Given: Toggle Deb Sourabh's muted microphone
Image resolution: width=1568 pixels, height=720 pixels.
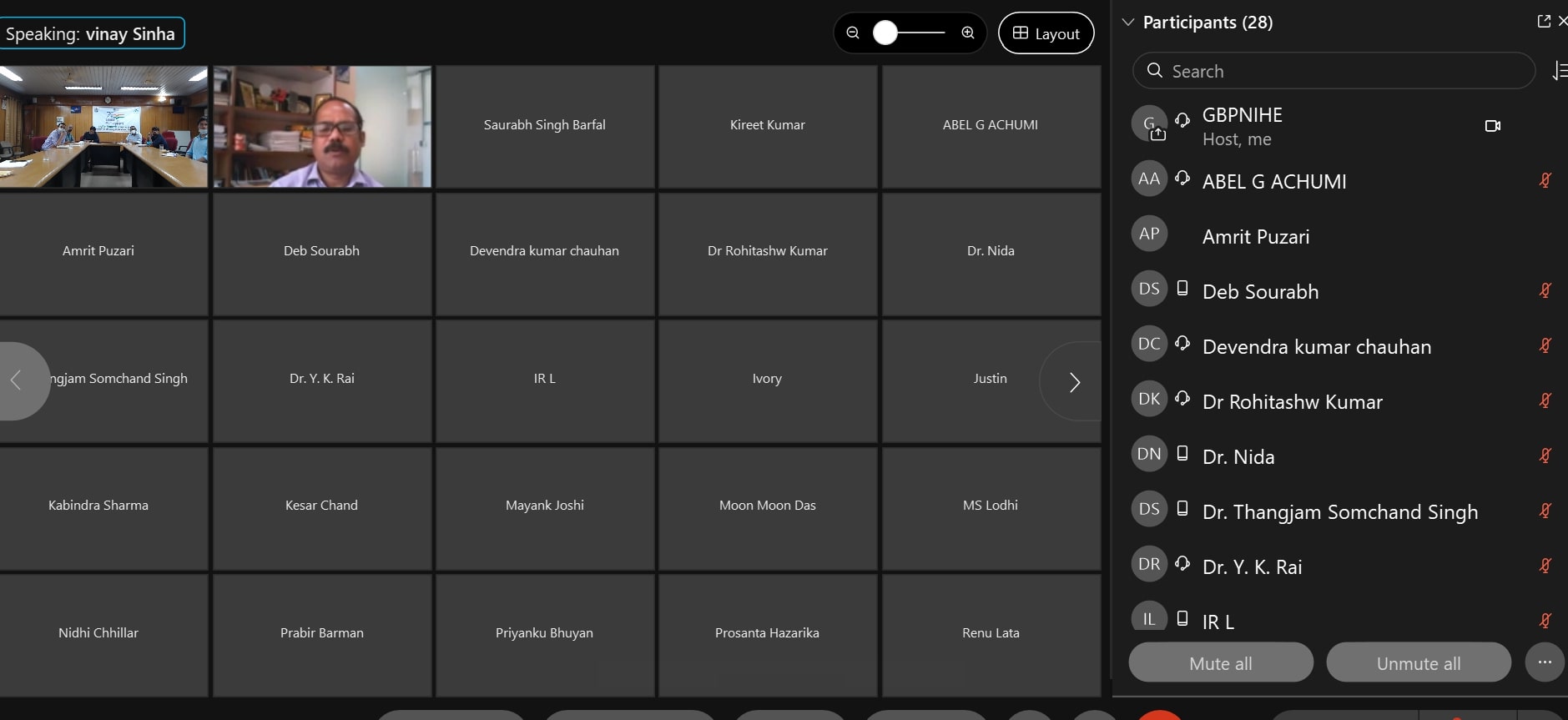Looking at the screenshot, I should tap(1545, 290).
